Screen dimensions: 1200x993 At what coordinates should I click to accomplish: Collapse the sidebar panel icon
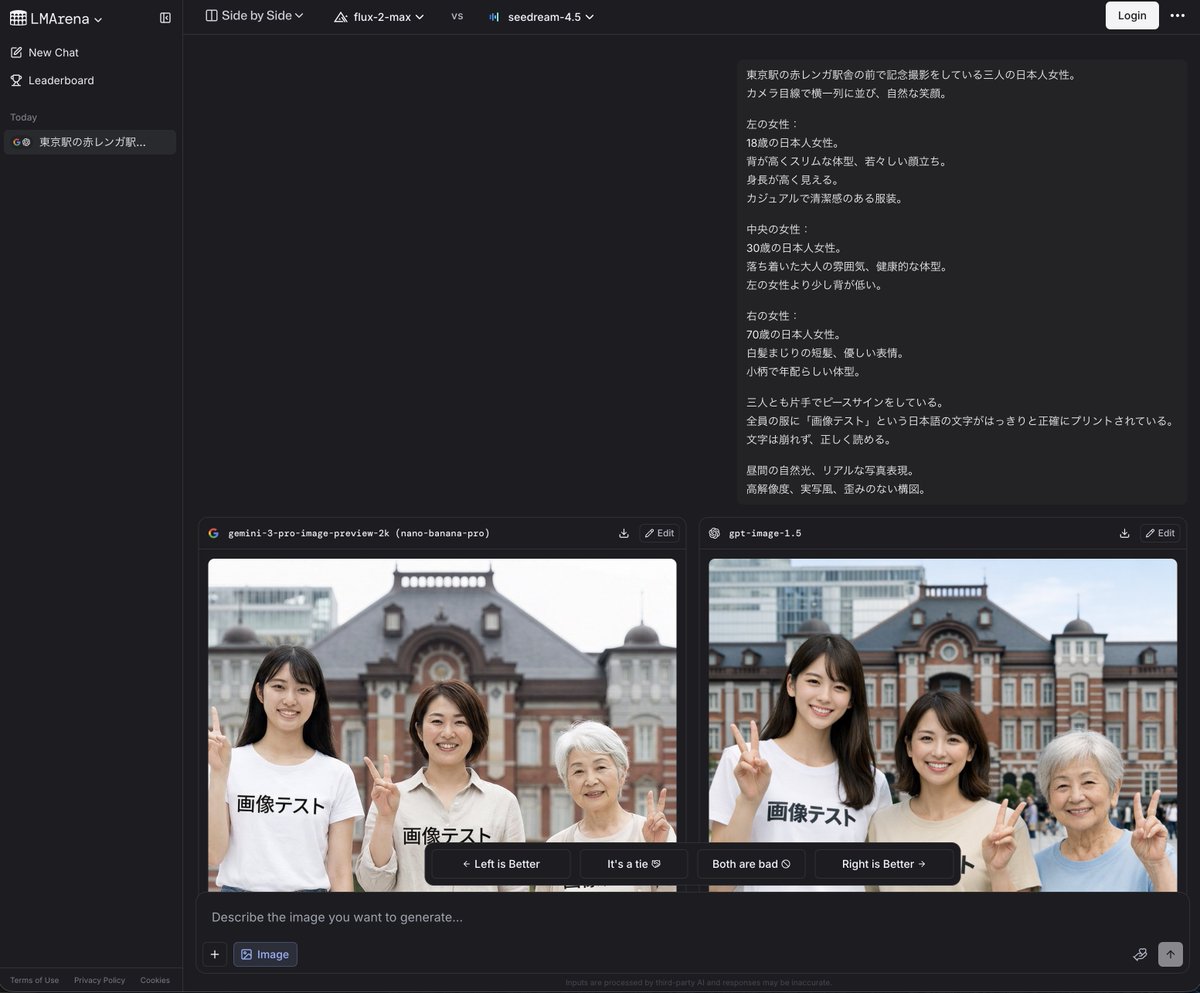click(165, 18)
